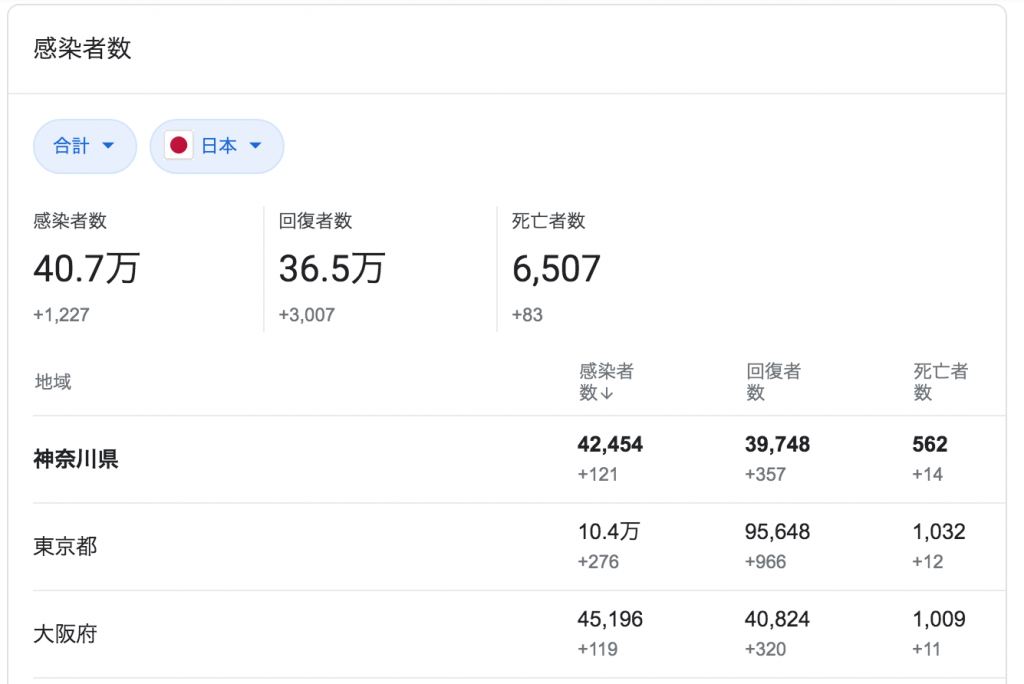
Task: Click the 40.7万 infected total
Action: 86,269
